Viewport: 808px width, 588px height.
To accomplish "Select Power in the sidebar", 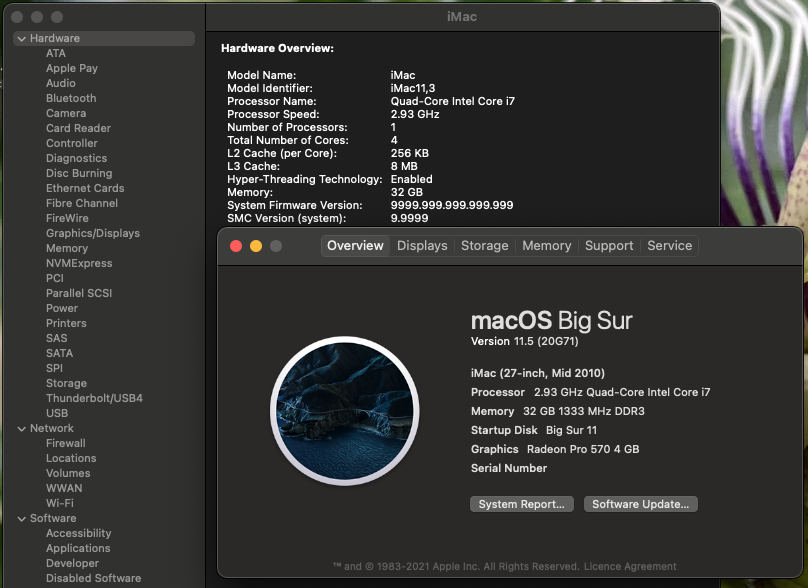I will [62, 308].
